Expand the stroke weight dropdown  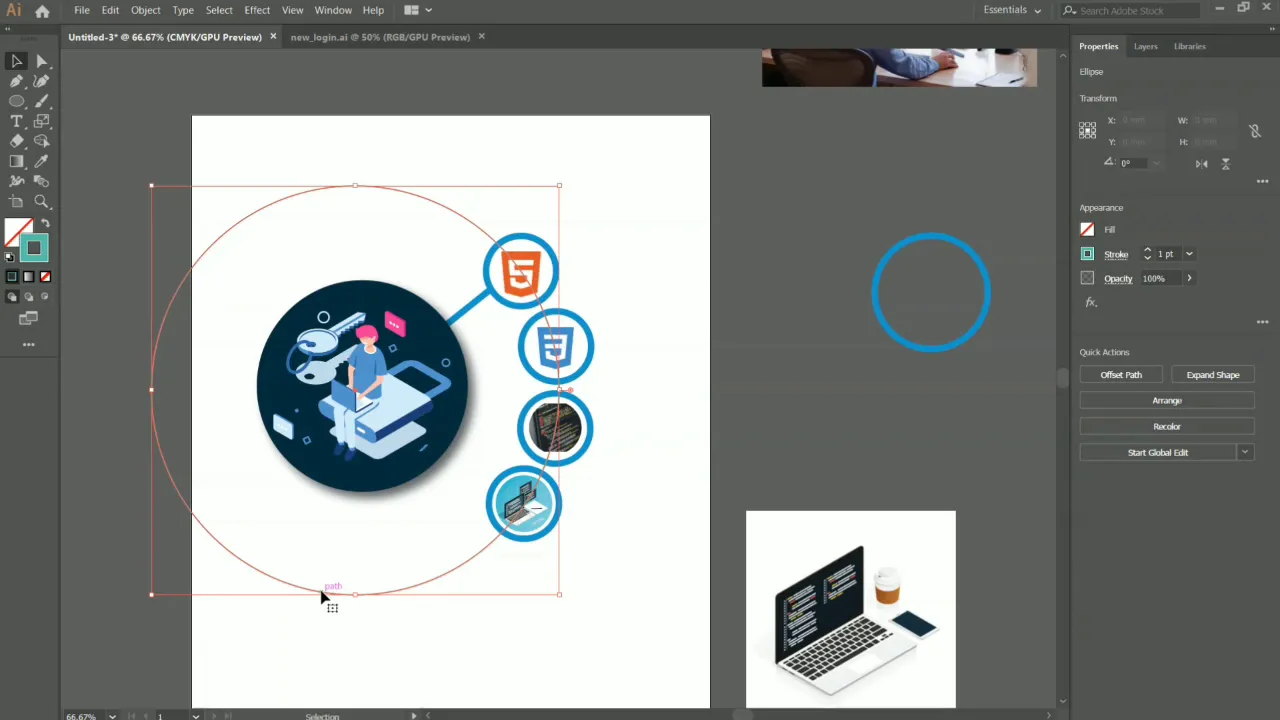coord(1188,254)
